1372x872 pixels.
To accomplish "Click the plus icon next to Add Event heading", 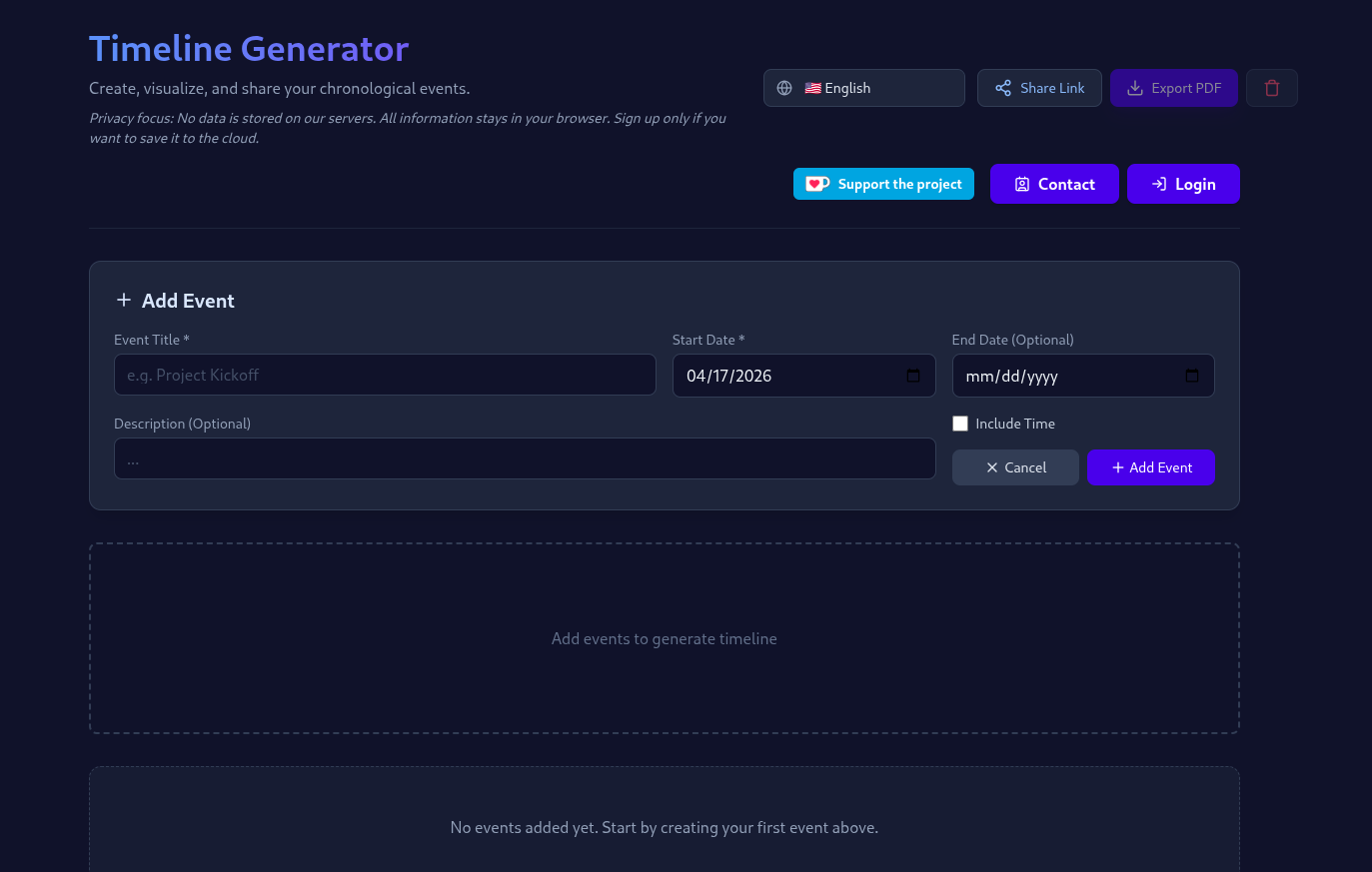I will (124, 300).
